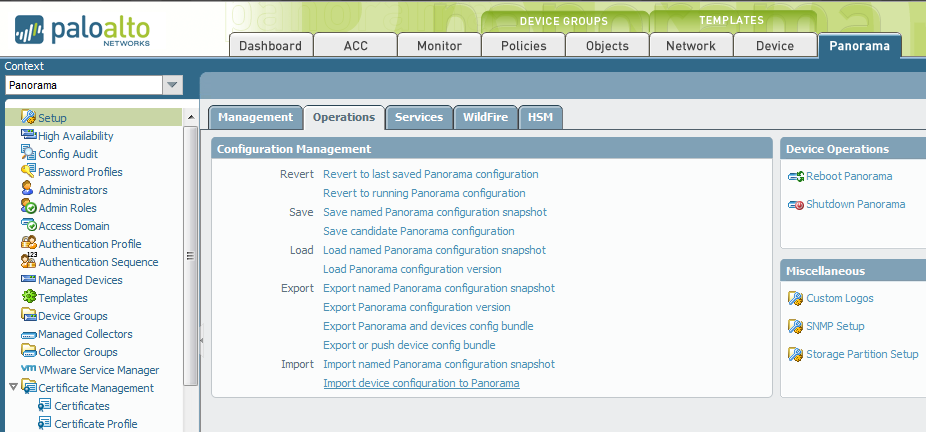
Task: Click the Access Domain icon
Action: click(x=28, y=225)
